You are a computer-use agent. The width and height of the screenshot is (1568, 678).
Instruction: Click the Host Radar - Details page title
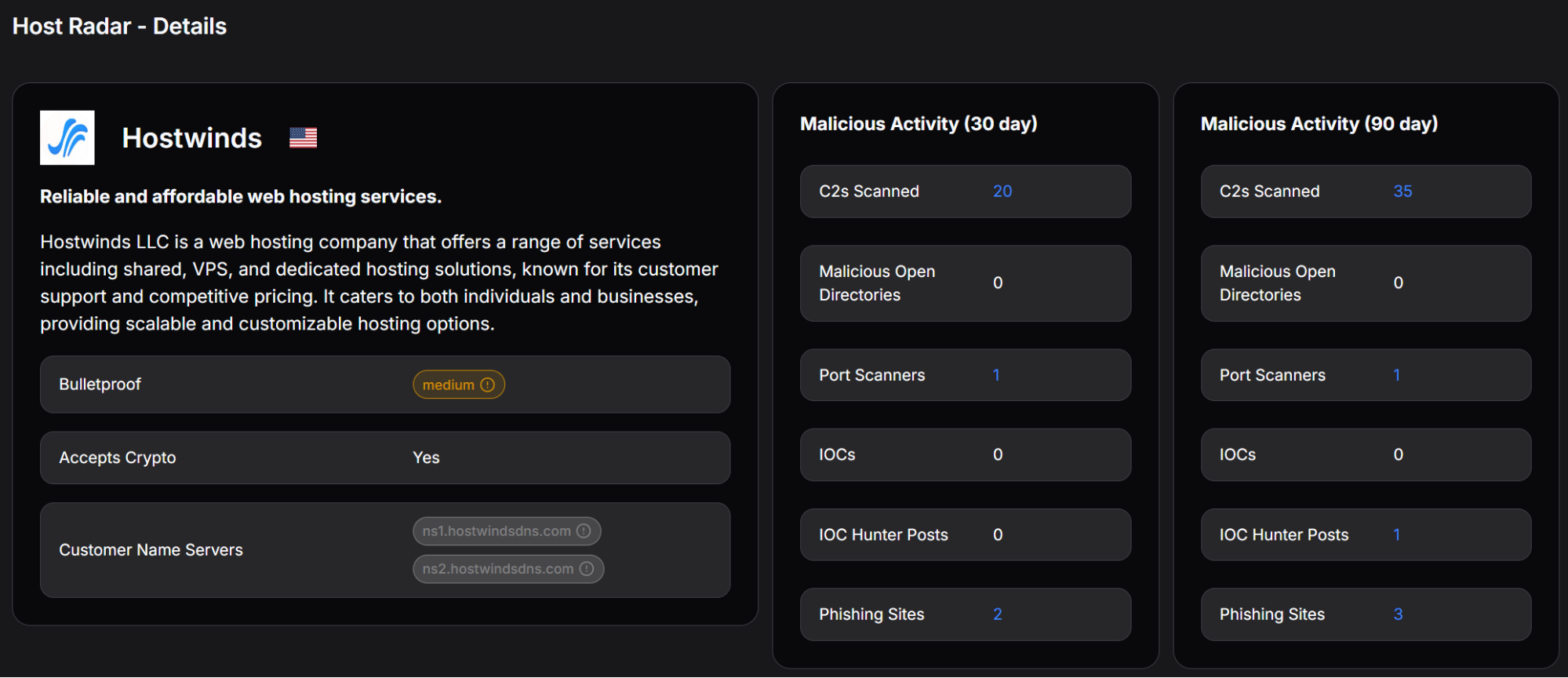click(119, 27)
